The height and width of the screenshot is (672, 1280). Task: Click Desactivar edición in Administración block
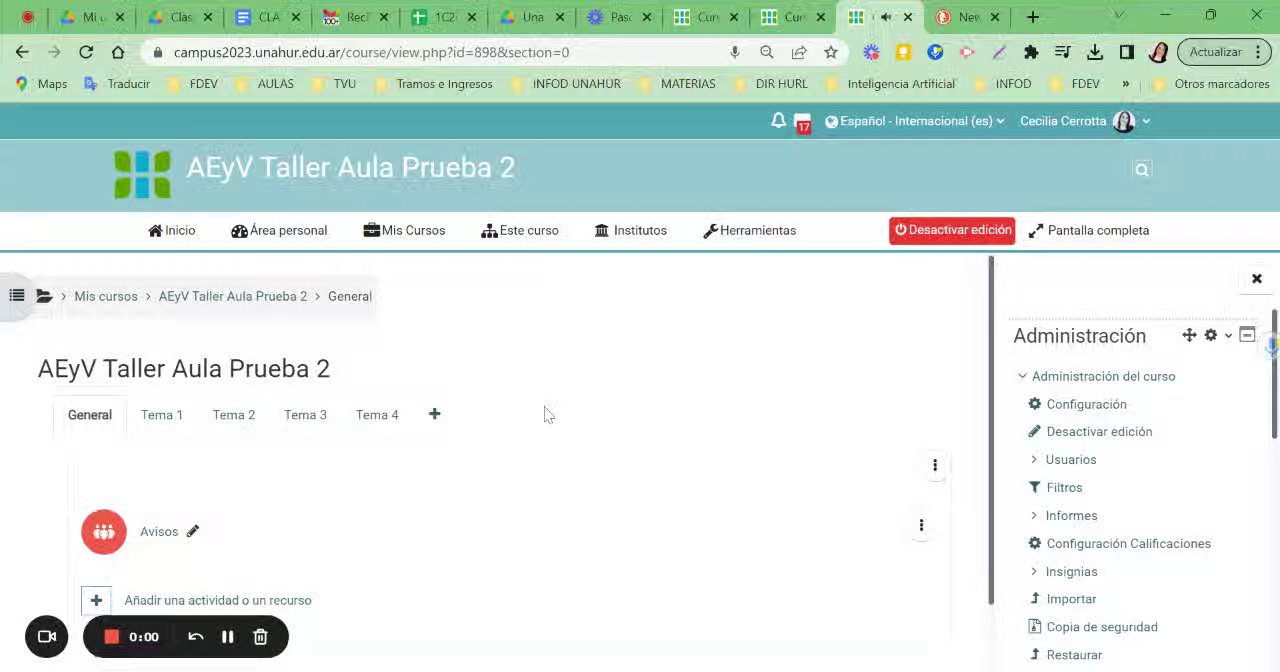tap(1099, 431)
